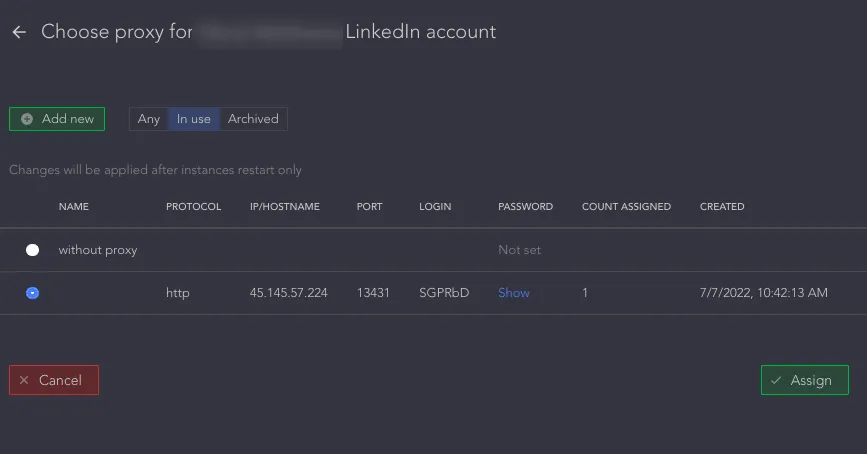Click the 'Not set' password text
The height and width of the screenshot is (454, 867).
pos(519,250)
